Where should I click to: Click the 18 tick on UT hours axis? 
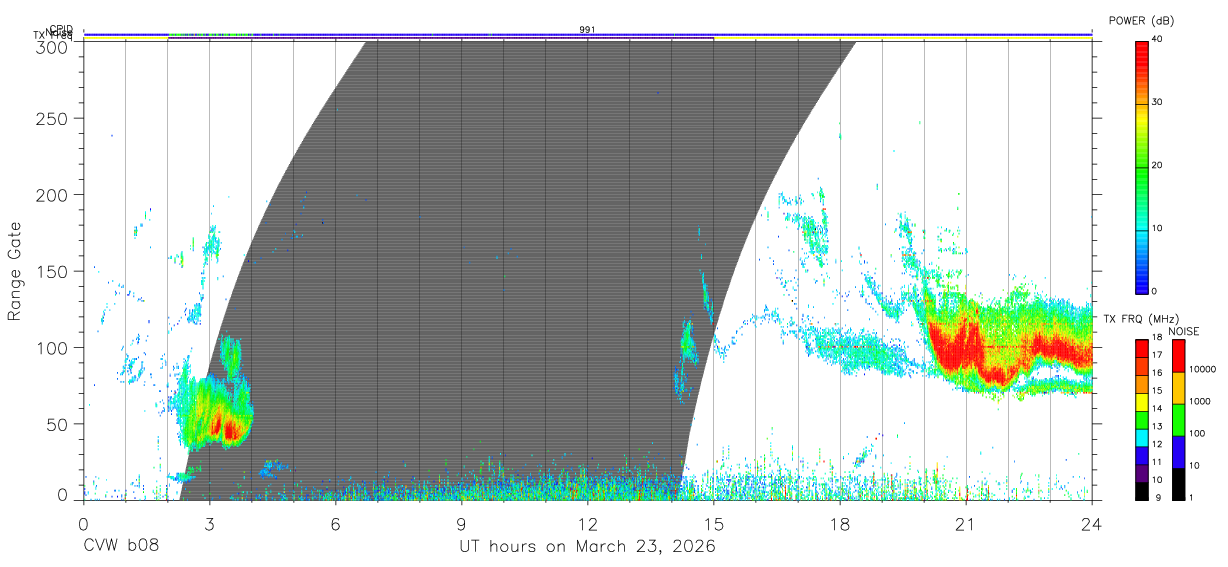840,522
